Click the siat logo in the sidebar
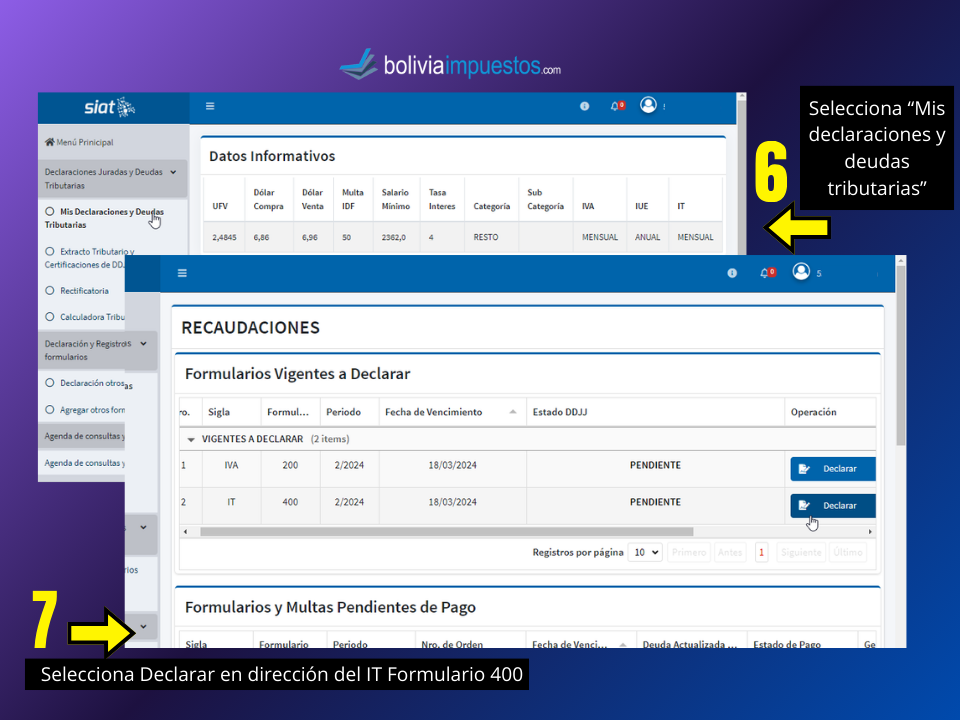960x720 pixels. tap(109, 107)
